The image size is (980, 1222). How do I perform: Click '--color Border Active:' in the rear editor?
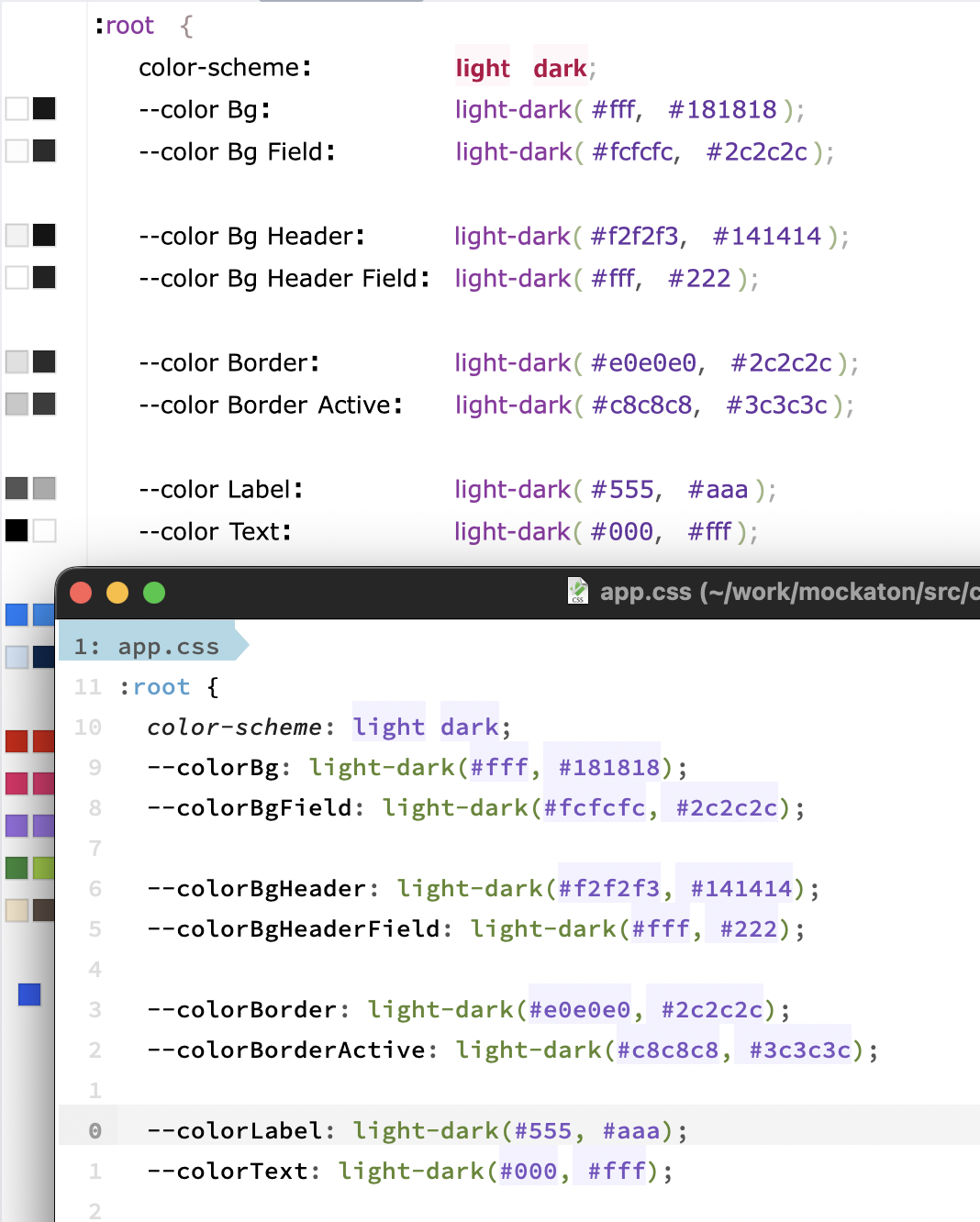(271, 405)
